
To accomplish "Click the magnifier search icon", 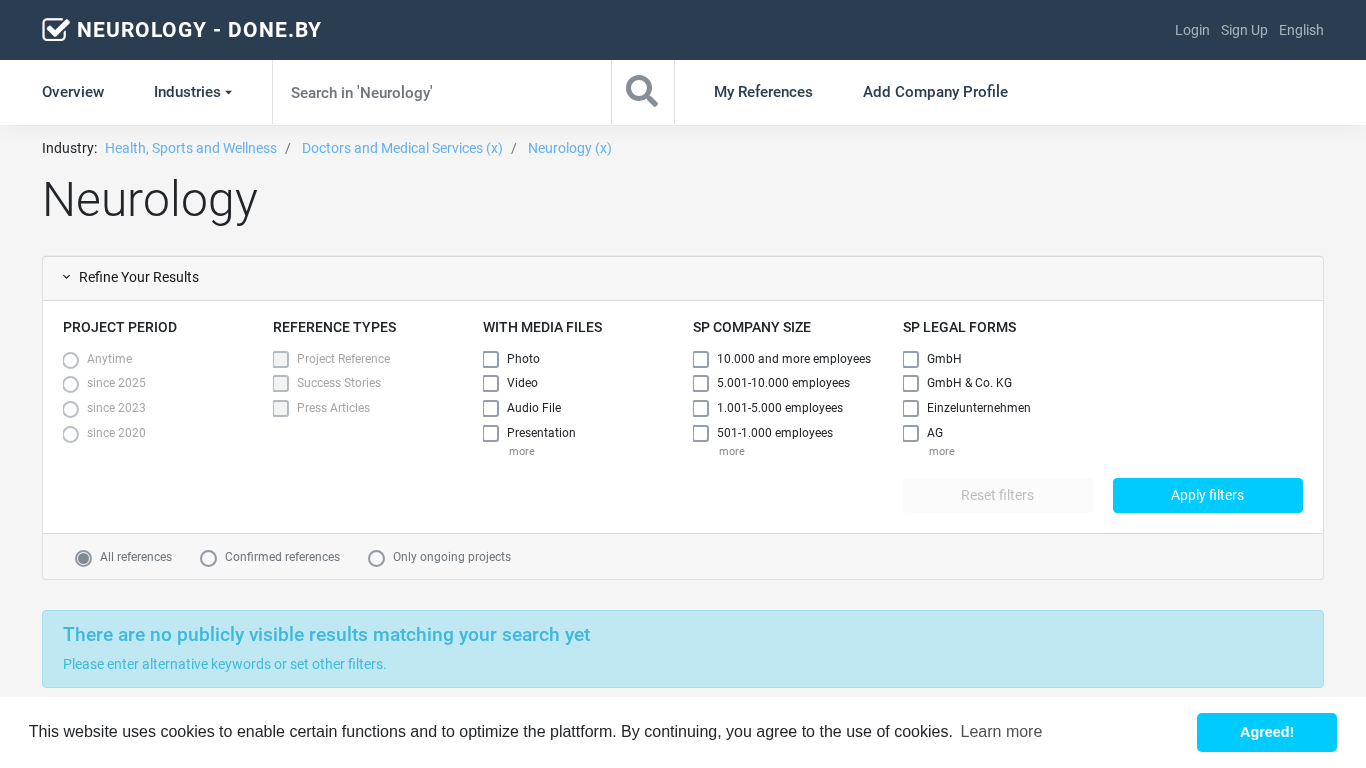I will pos(642,92).
